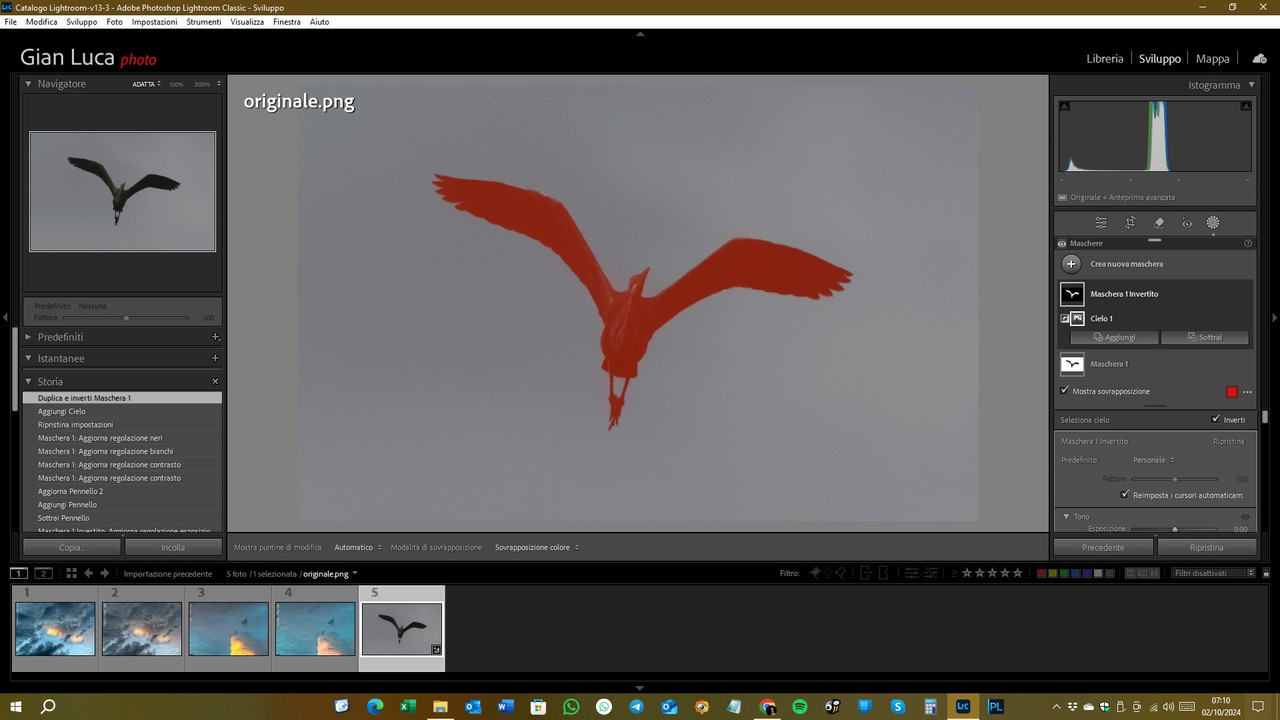Open ADATTA zoom dropdown in Navigatore

pos(147,84)
